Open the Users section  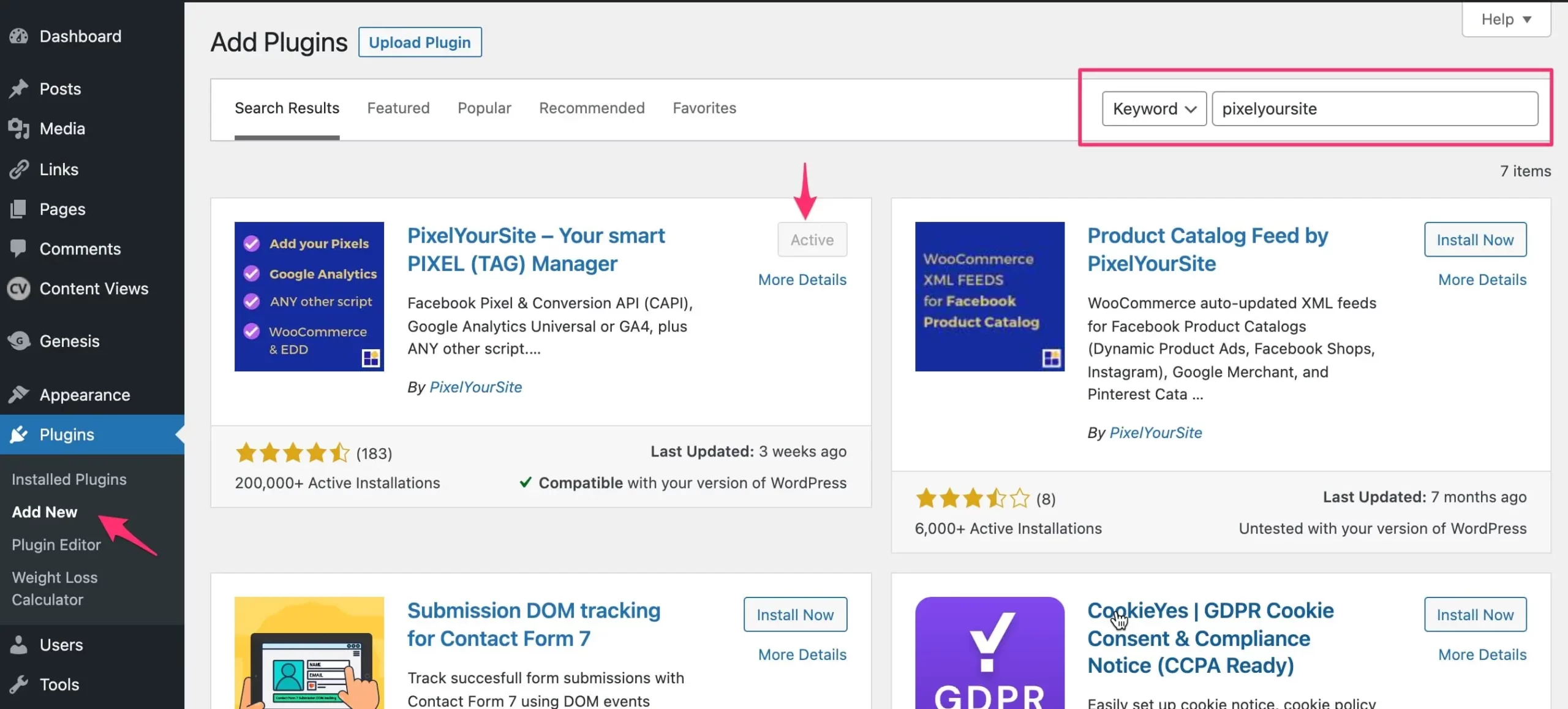point(61,645)
